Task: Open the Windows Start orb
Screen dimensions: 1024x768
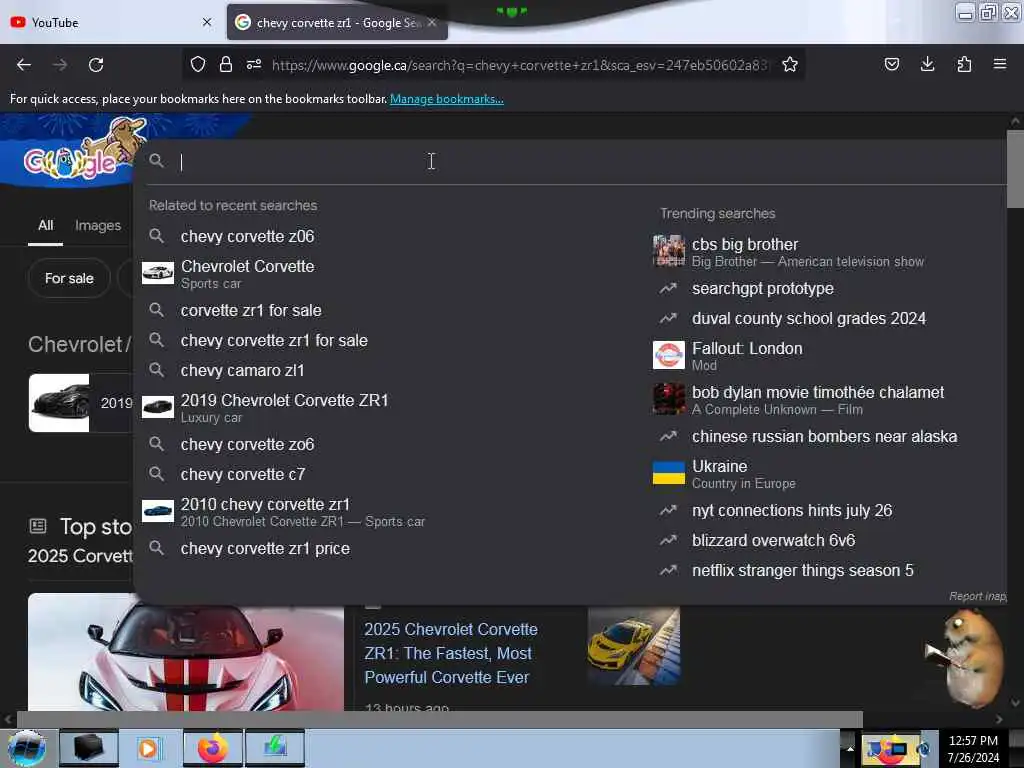Action: (x=27, y=748)
